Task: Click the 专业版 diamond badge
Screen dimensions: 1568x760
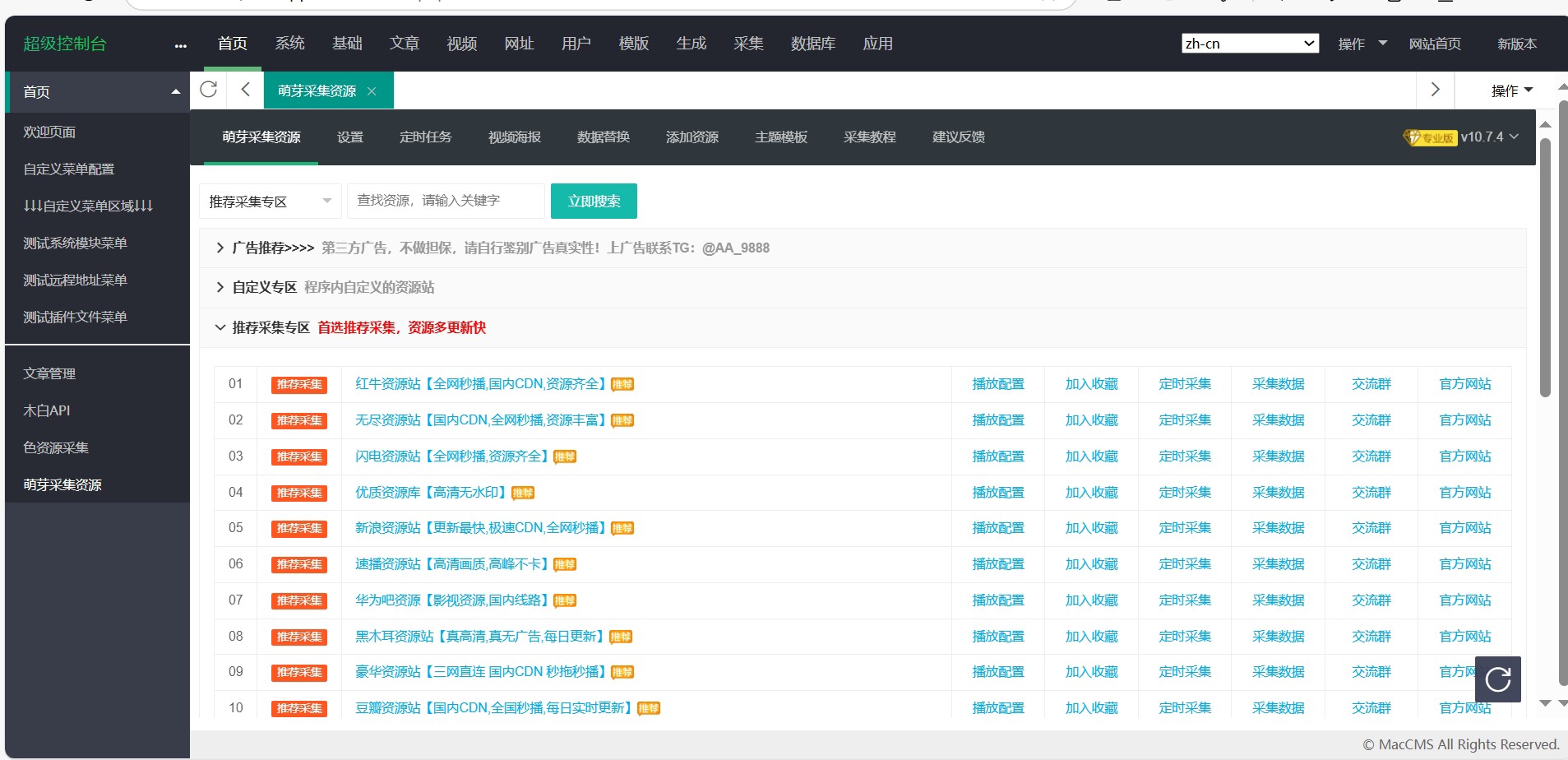Action: click(1430, 137)
